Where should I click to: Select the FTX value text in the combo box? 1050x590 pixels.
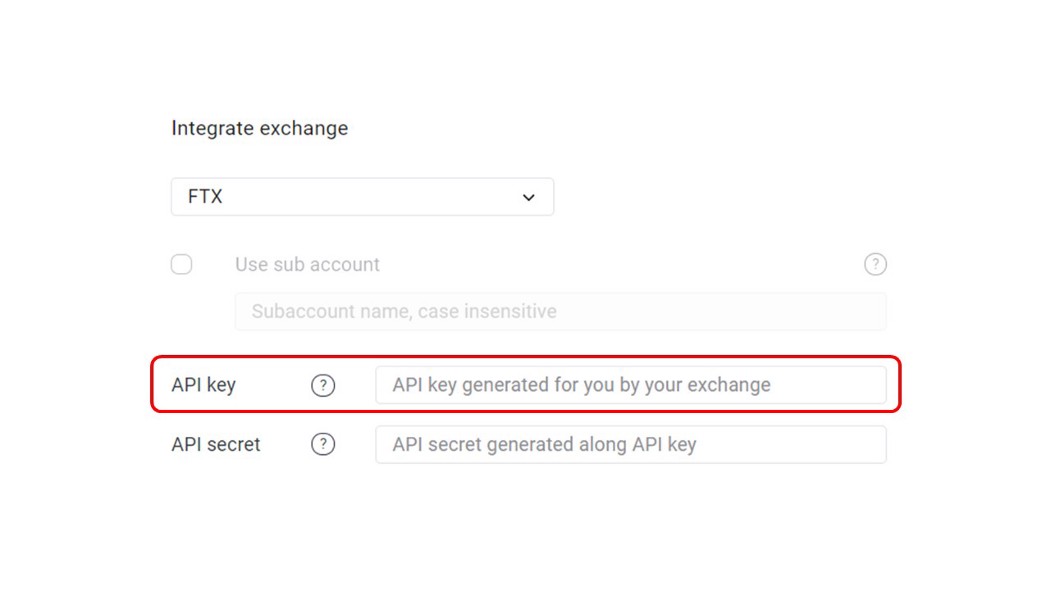[205, 197]
